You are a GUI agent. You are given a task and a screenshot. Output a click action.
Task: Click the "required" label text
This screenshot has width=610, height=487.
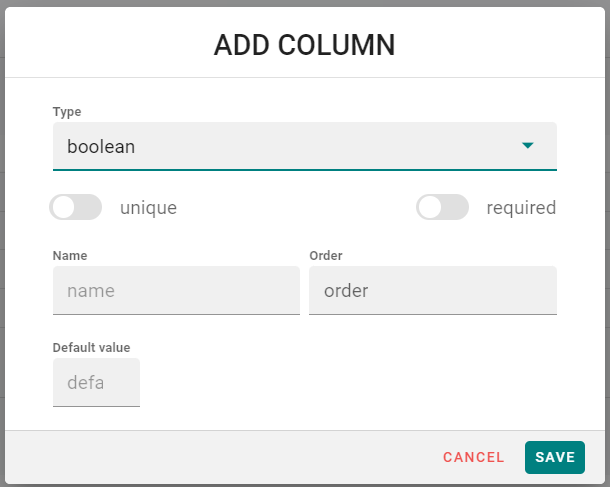521,208
